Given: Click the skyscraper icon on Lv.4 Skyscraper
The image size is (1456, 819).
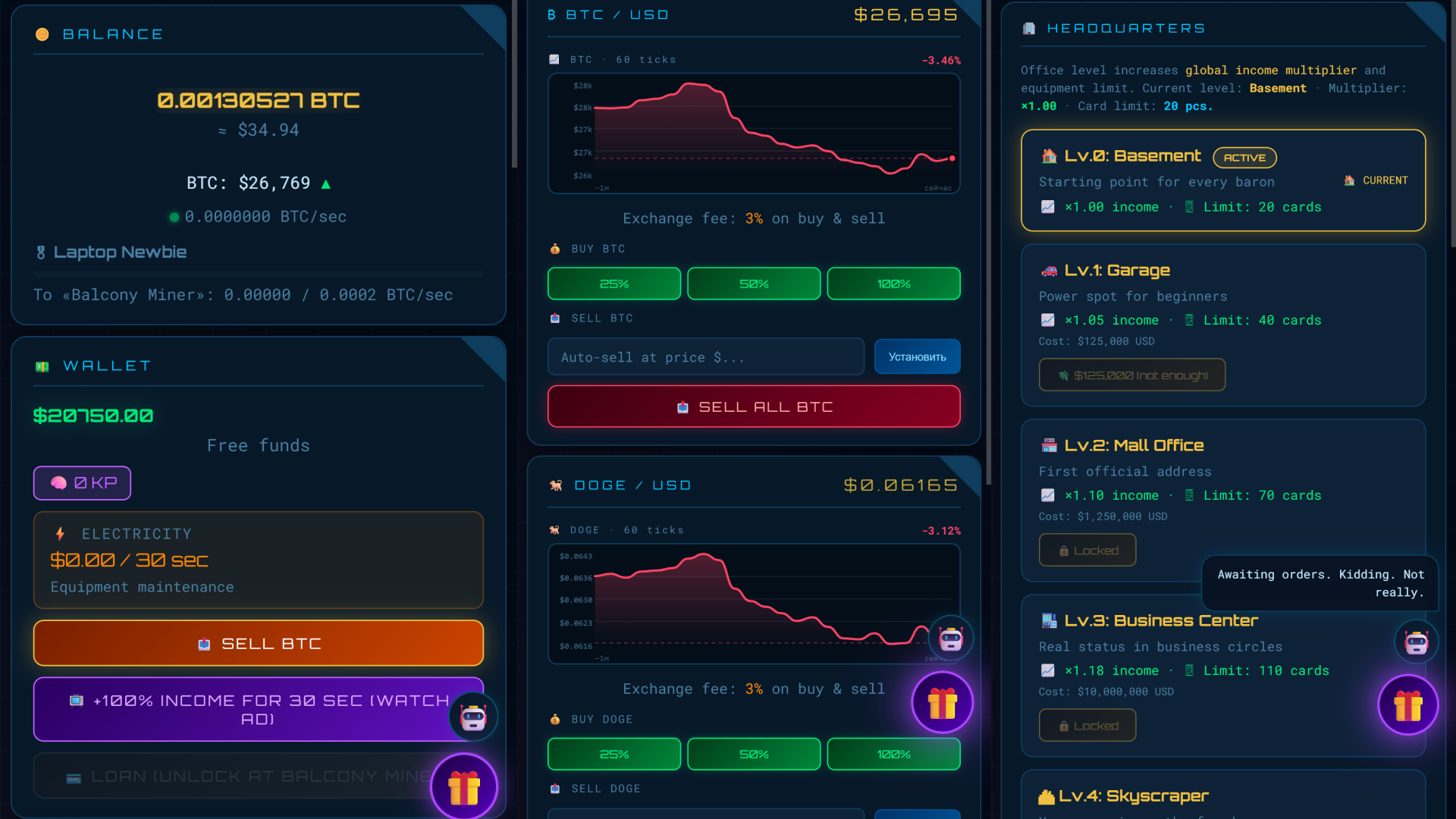Looking at the screenshot, I should (x=1046, y=796).
